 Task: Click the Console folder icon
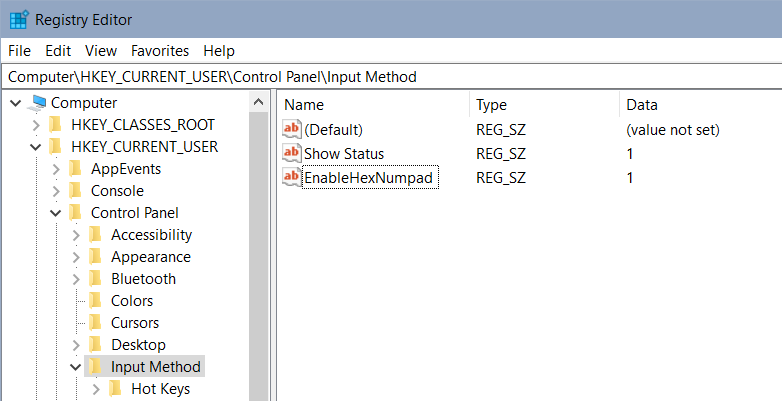[x=75, y=191]
